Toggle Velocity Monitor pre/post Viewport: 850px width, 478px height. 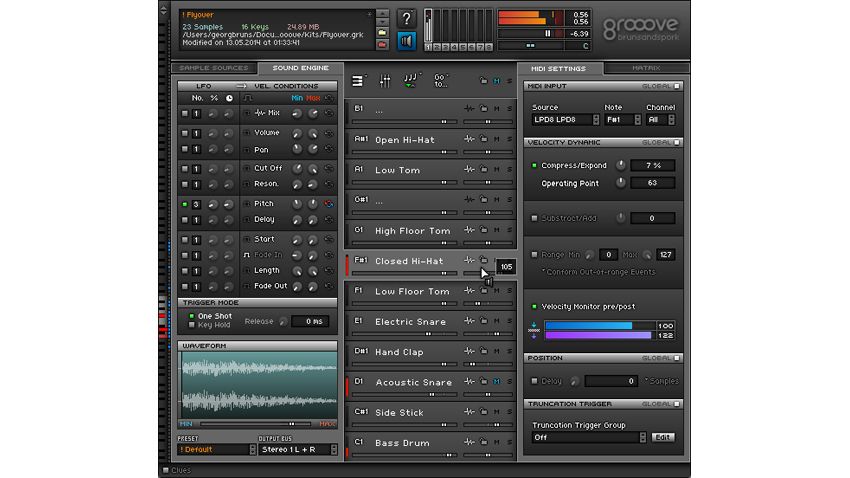(x=534, y=306)
